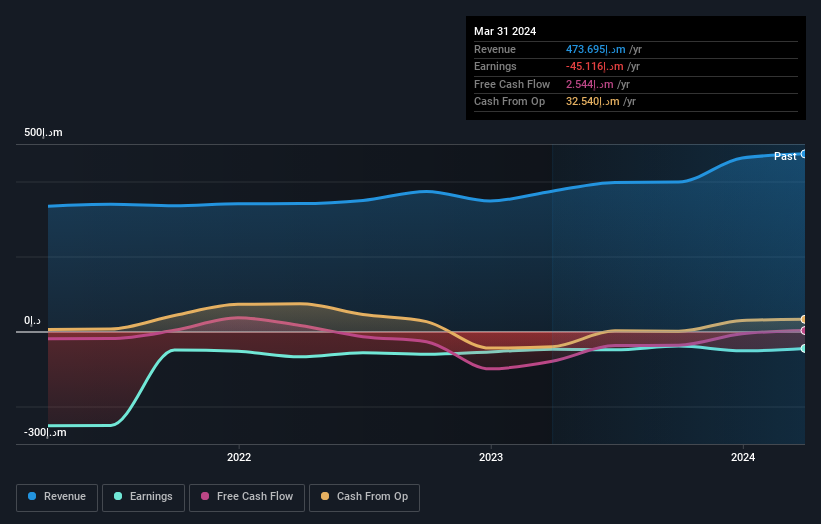Image resolution: width=821 pixels, height=524 pixels.
Task: Click the Earnings value -45.116 in tooltip
Action: click(594, 66)
